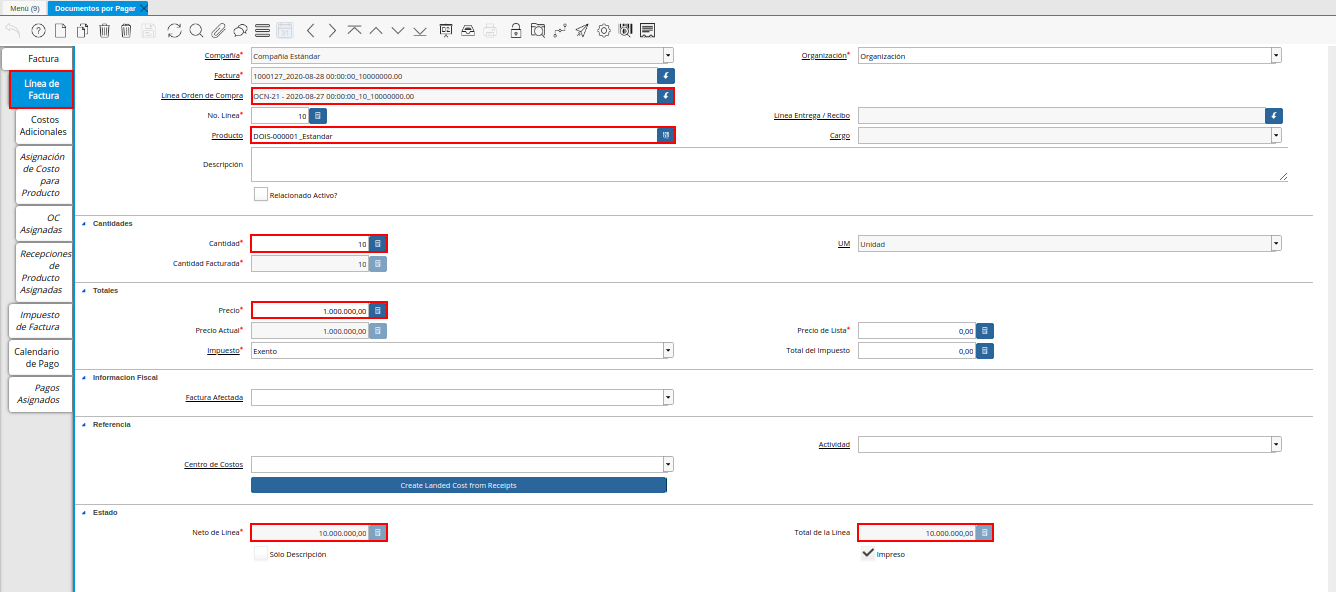Open the Factura Afectada dropdown
Viewport: 1336px width, 592px height.
click(668, 398)
